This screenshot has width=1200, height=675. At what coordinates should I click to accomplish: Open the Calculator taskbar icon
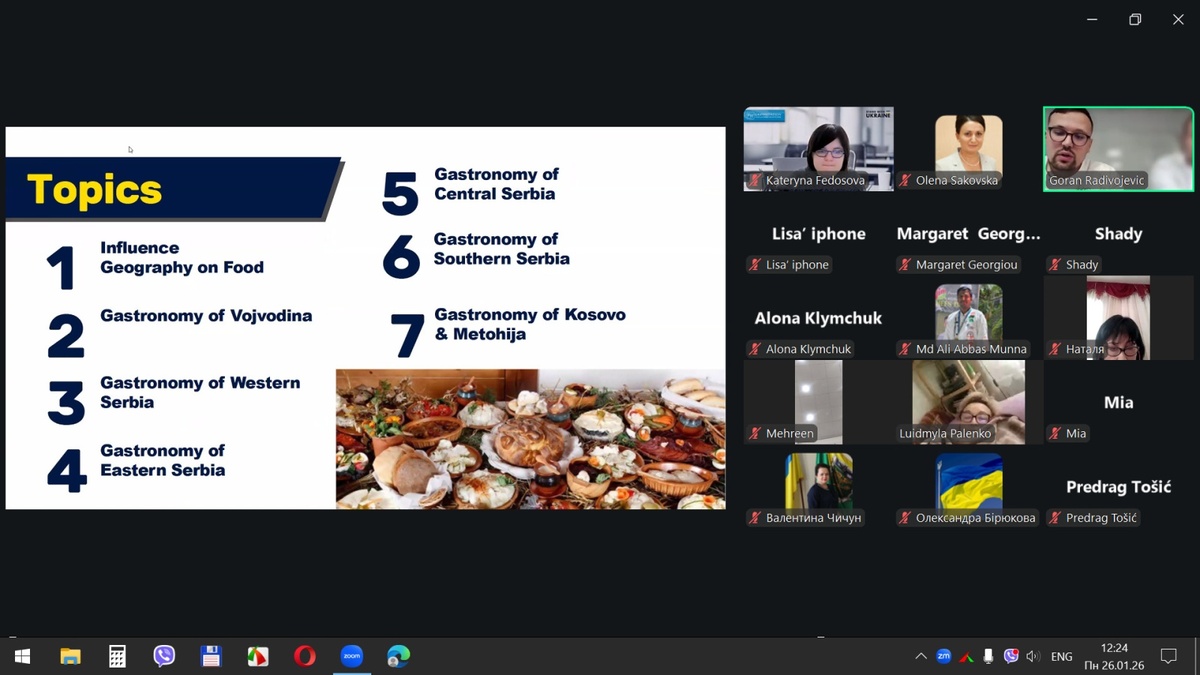pos(117,656)
